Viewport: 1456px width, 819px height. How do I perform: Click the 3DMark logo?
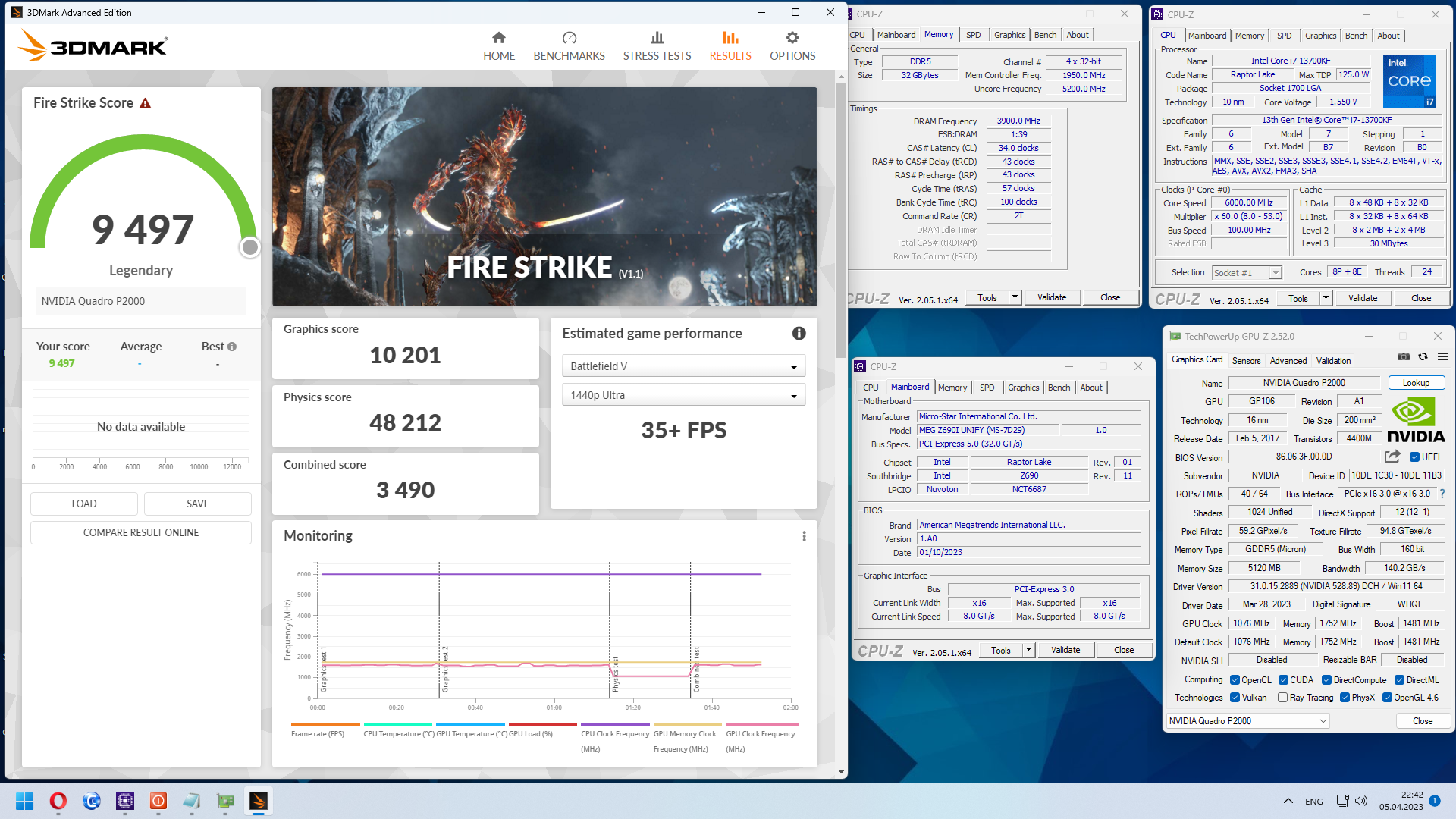93,45
